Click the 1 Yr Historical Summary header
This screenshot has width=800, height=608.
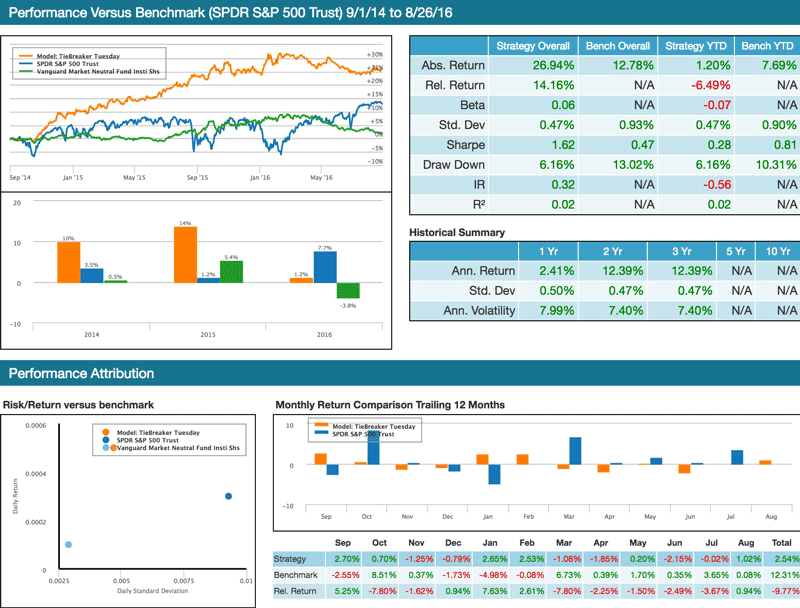click(x=548, y=251)
